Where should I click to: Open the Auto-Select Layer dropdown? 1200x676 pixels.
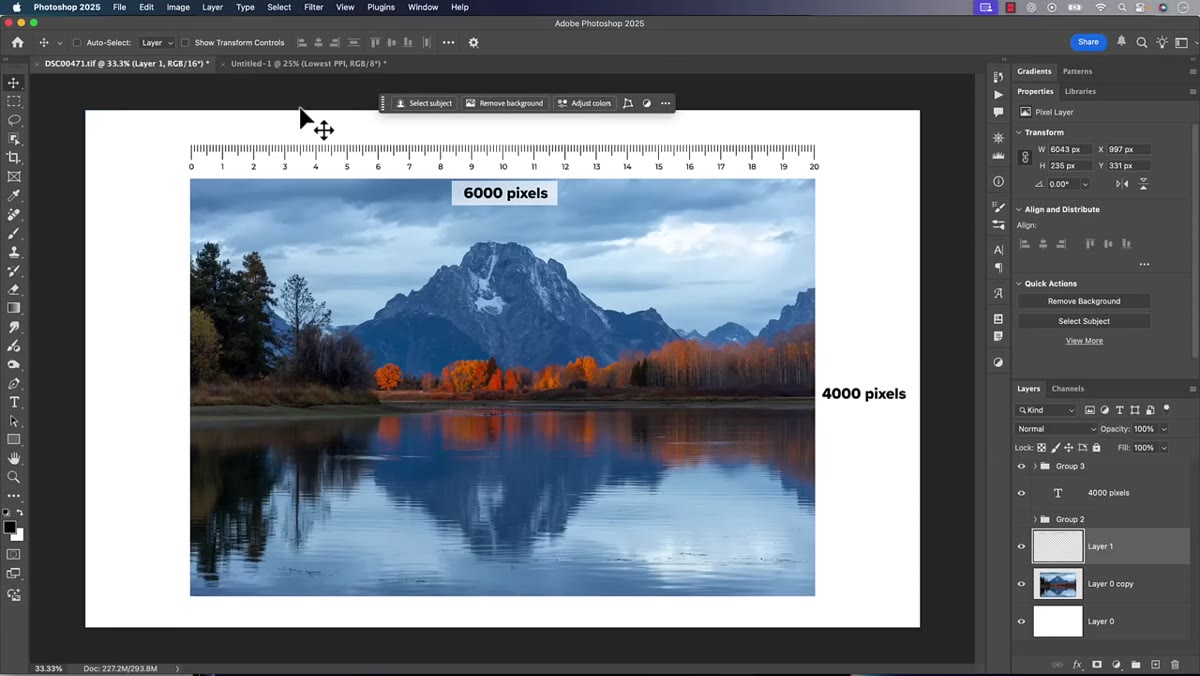pyautogui.click(x=157, y=43)
